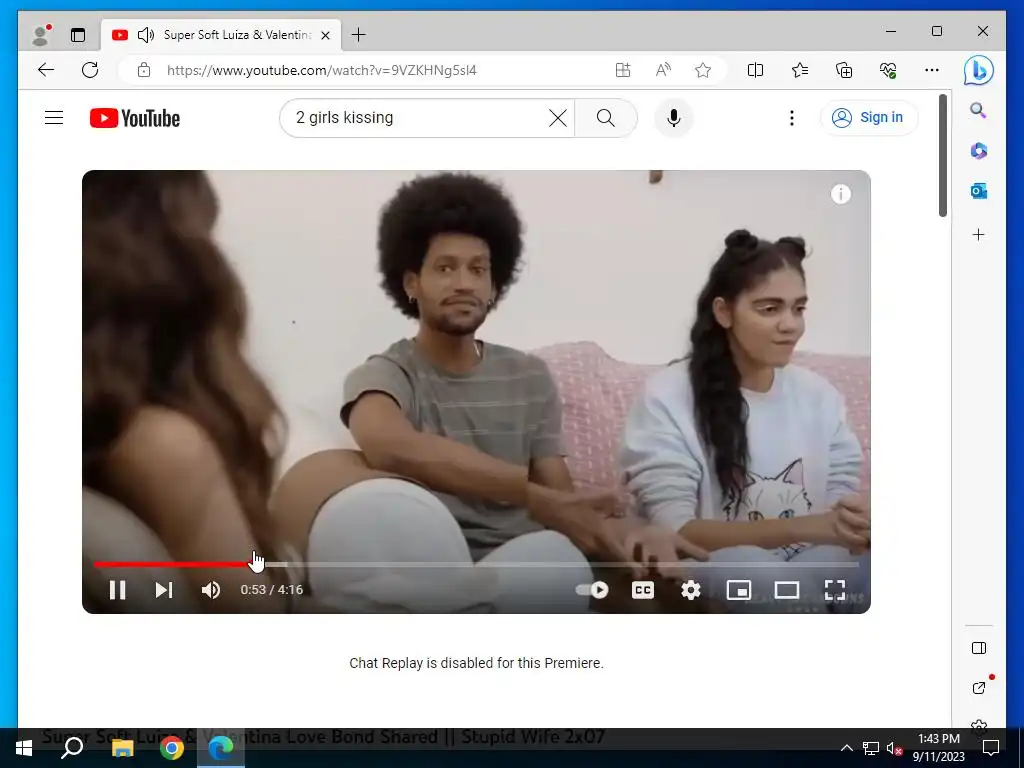1024x768 pixels.
Task: Pause the video
Action: click(x=118, y=590)
